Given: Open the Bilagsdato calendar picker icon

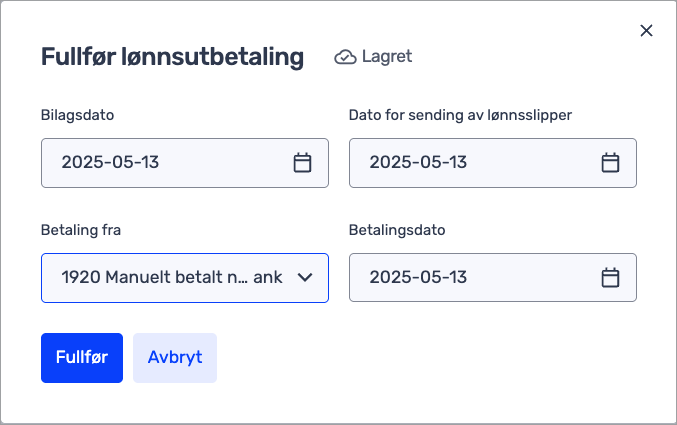Looking at the screenshot, I should (302, 163).
